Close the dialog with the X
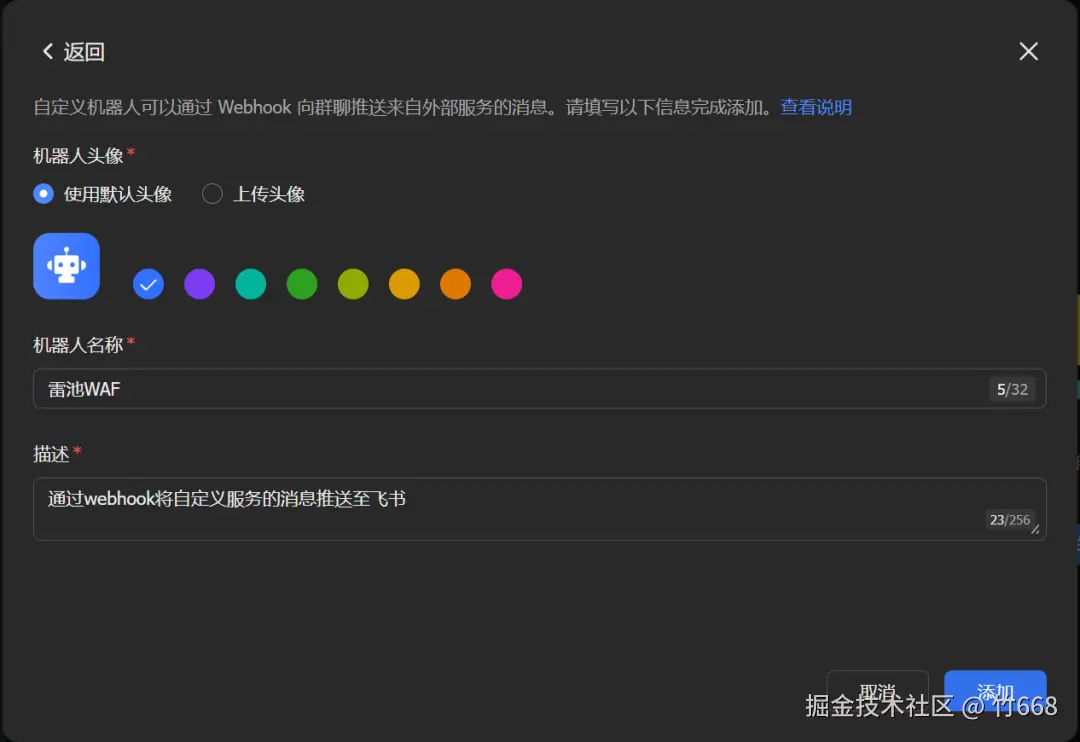This screenshot has width=1080, height=742. [1028, 51]
